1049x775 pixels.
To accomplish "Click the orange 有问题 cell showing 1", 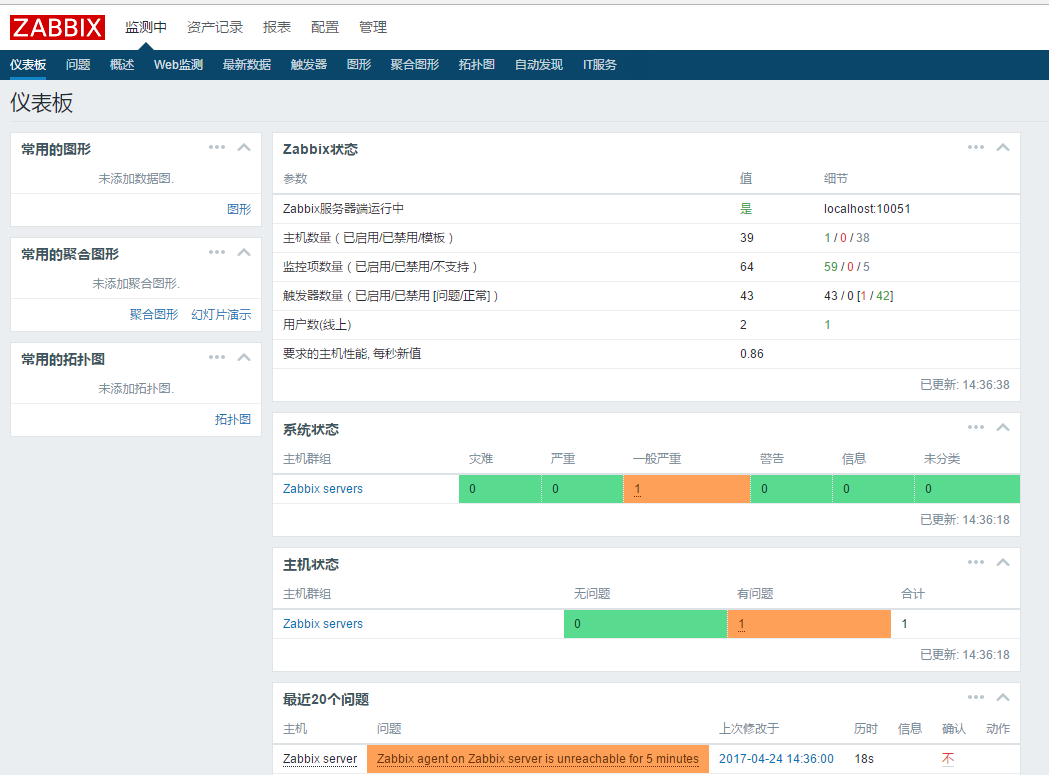I will coord(809,624).
